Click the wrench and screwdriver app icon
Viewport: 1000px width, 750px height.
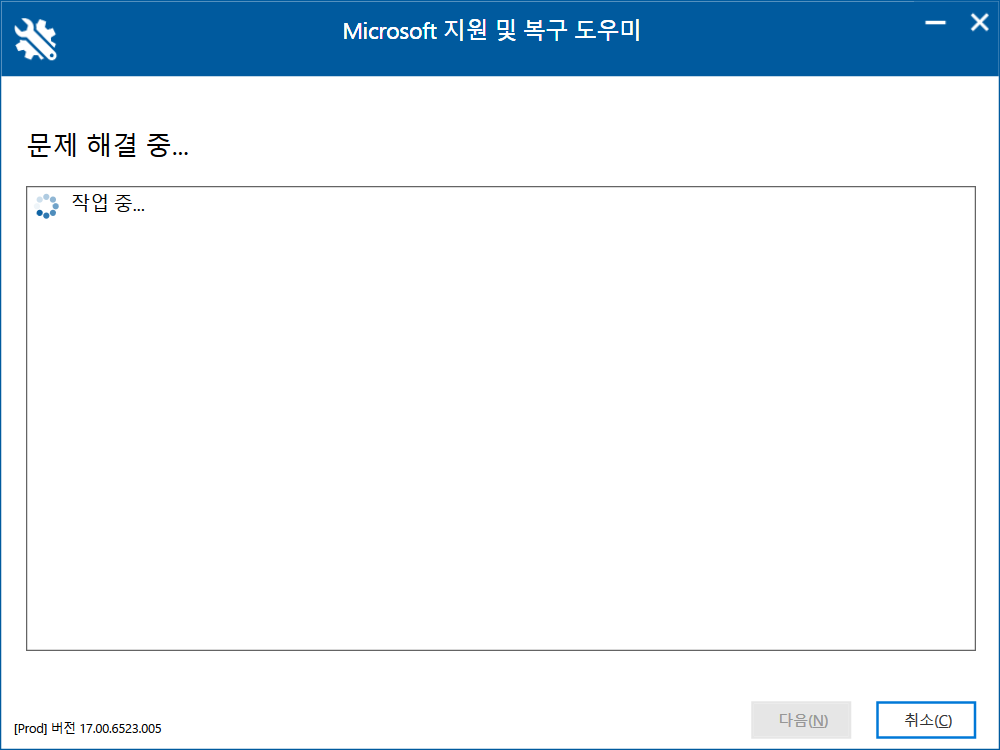pyautogui.click(x=36, y=40)
